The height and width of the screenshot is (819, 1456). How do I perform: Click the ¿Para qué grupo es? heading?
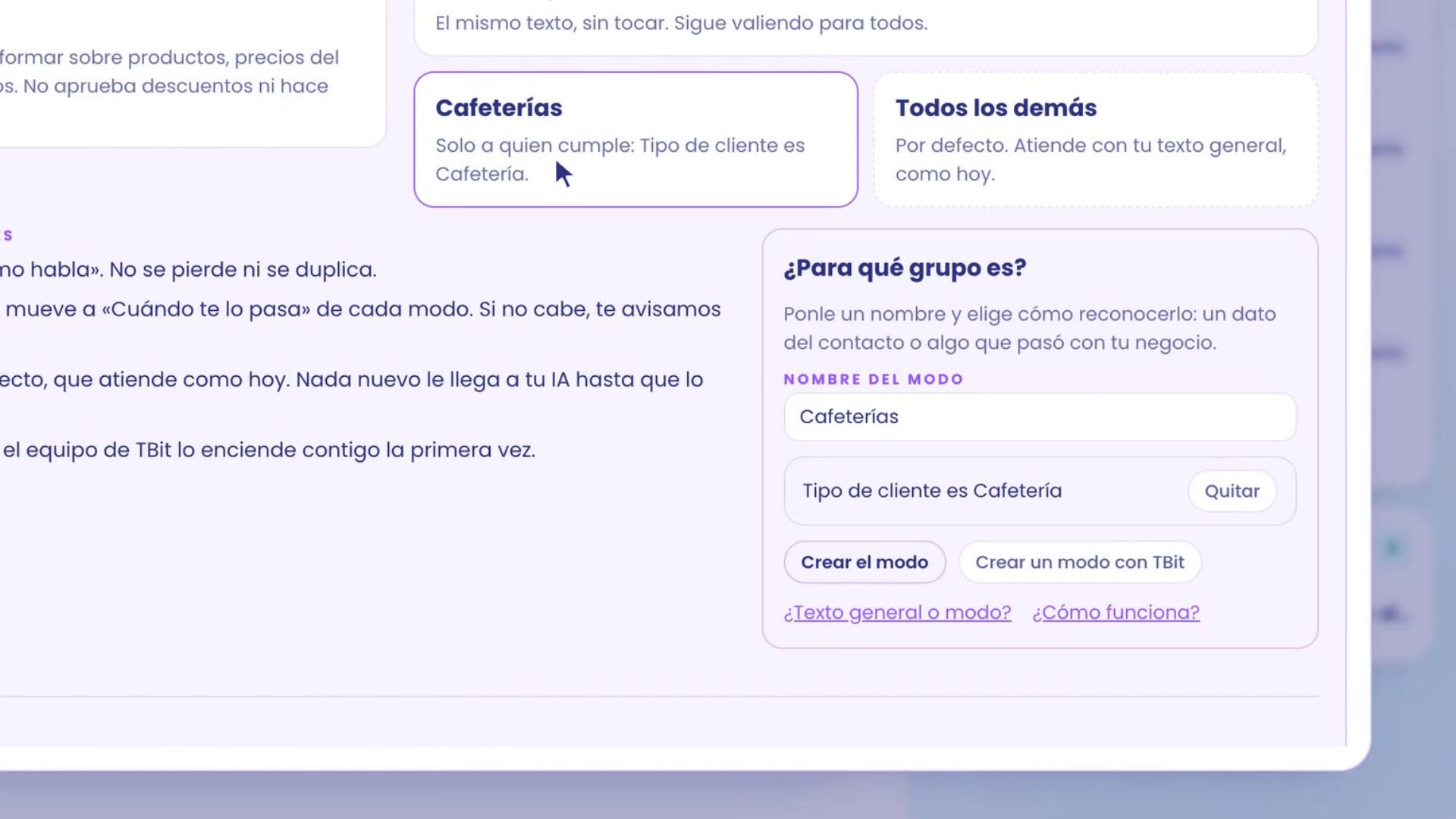pyautogui.click(x=905, y=268)
